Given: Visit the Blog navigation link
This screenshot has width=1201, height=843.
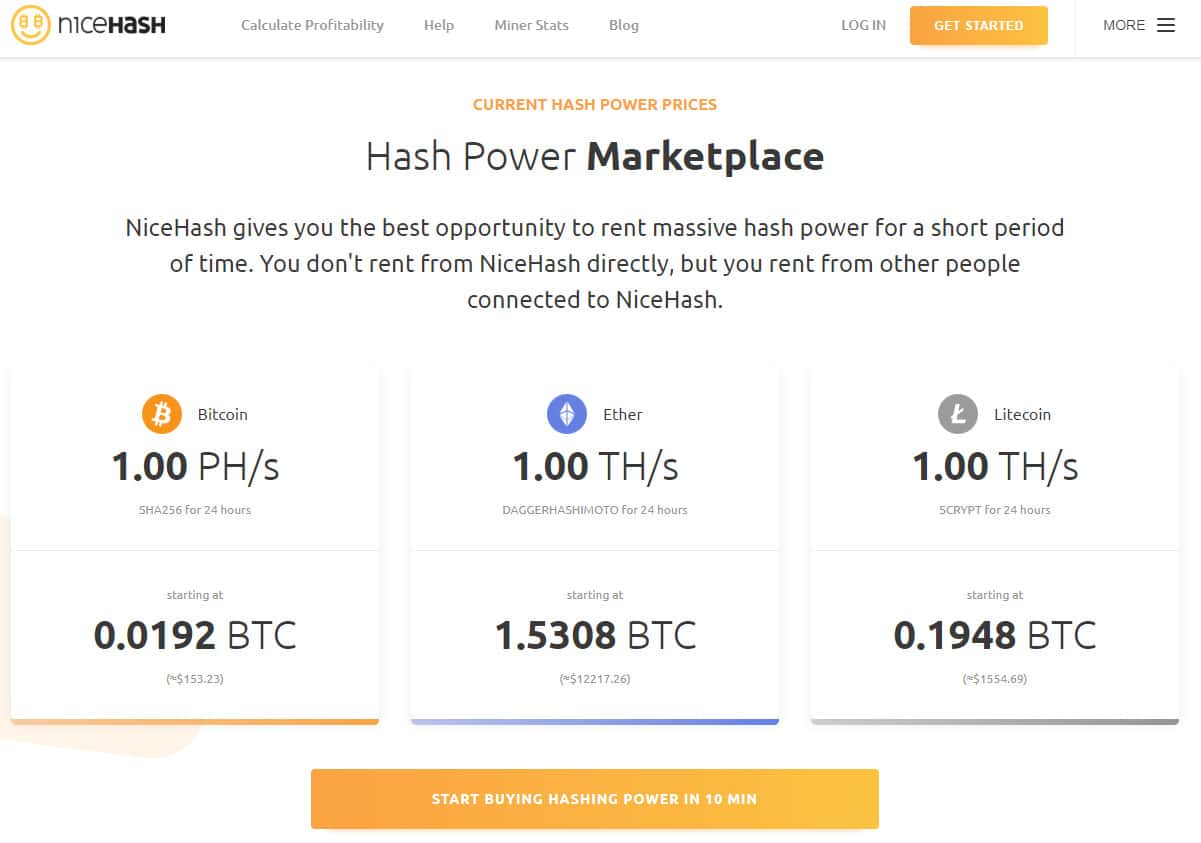Looking at the screenshot, I should click(x=623, y=26).
